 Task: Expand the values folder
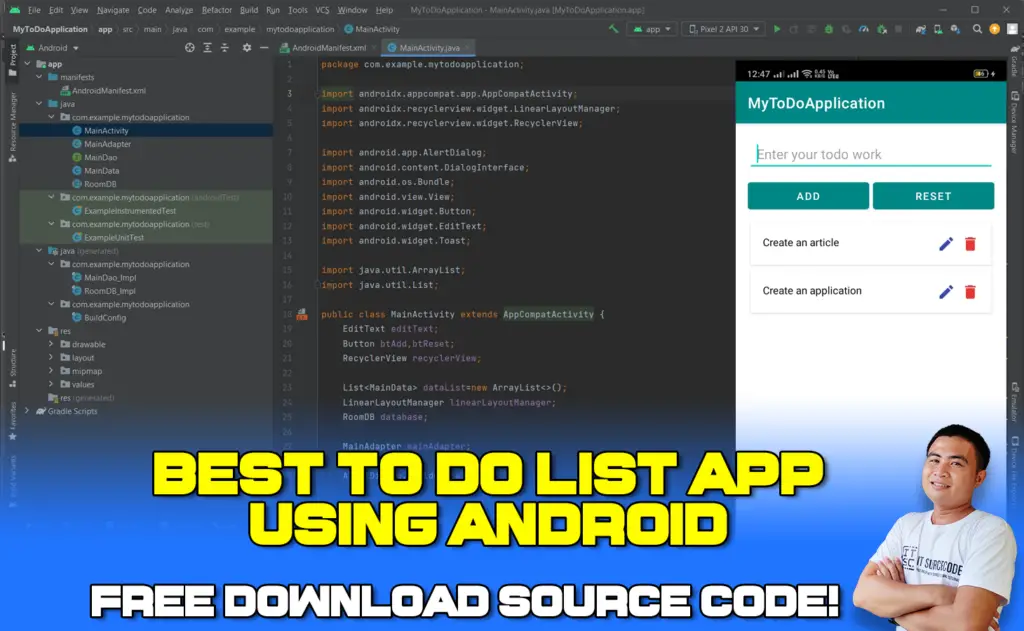pyautogui.click(x=51, y=385)
